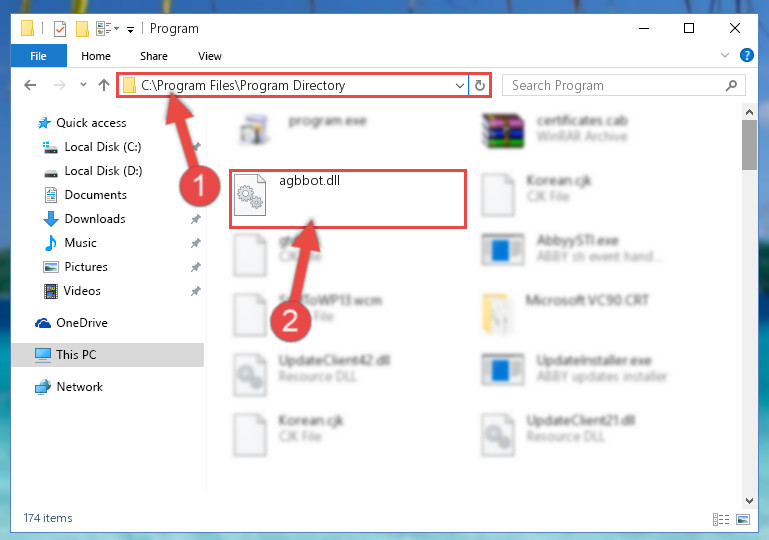Open the Customize Quick Access Toolbar dropdown
The width and height of the screenshot is (769, 540).
pos(130,30)
